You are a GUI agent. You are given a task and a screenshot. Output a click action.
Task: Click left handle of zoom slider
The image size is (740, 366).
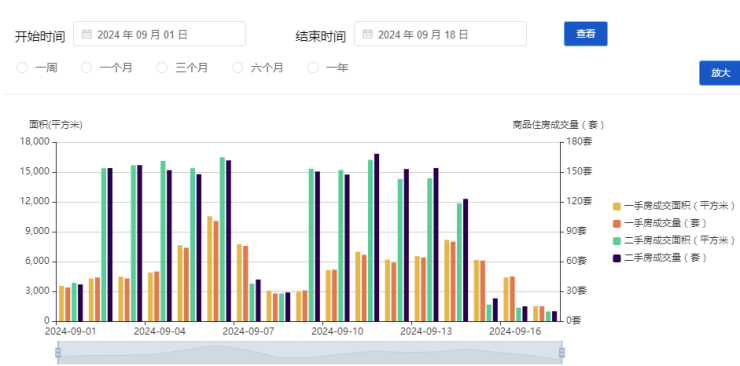(x=58, y=352)
